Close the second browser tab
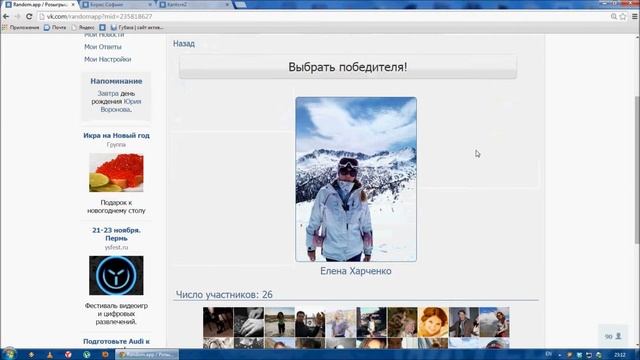This screenshot has width=640, height=360. (x=150, y=5)
